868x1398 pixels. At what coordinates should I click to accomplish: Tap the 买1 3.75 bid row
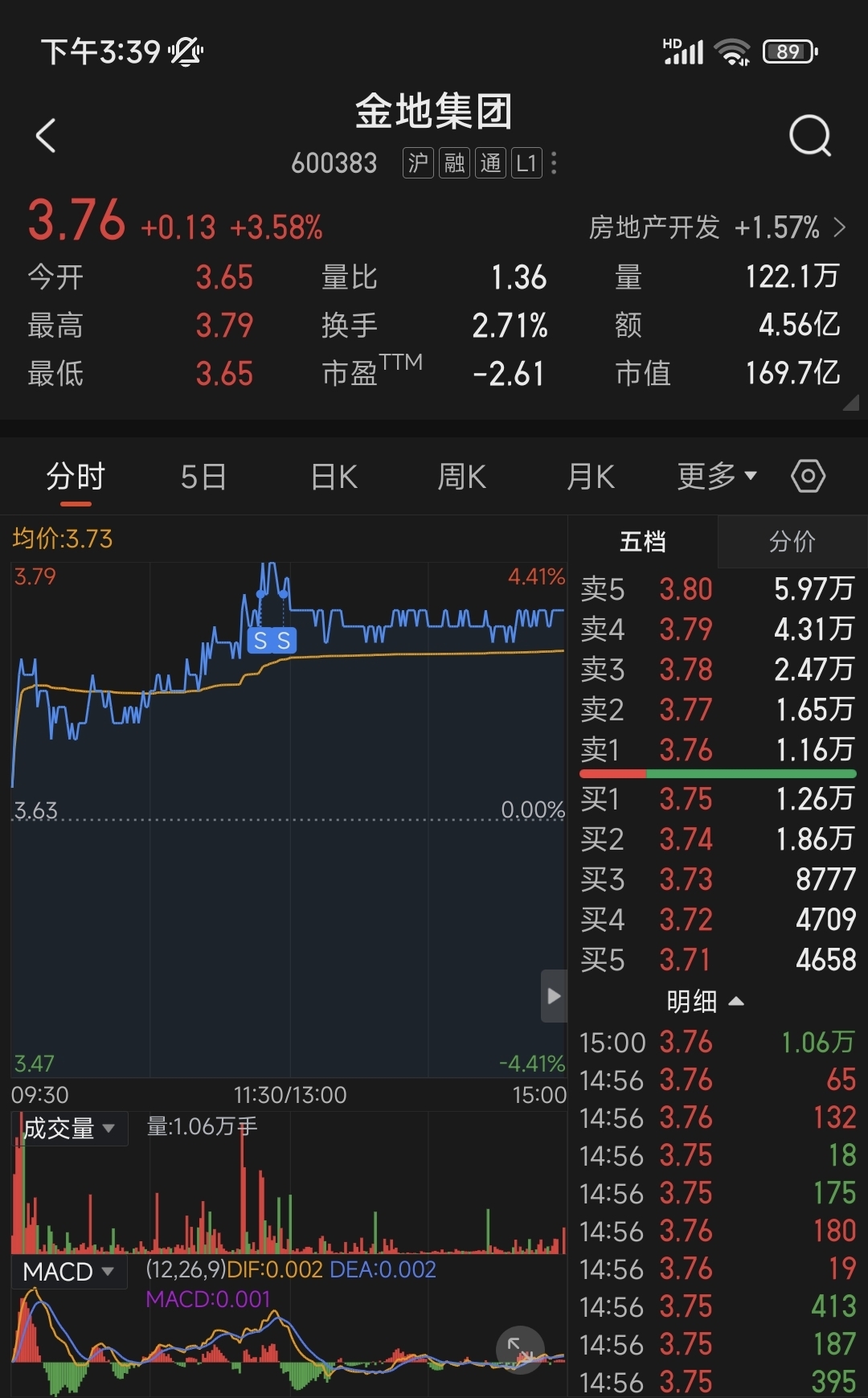718,798
